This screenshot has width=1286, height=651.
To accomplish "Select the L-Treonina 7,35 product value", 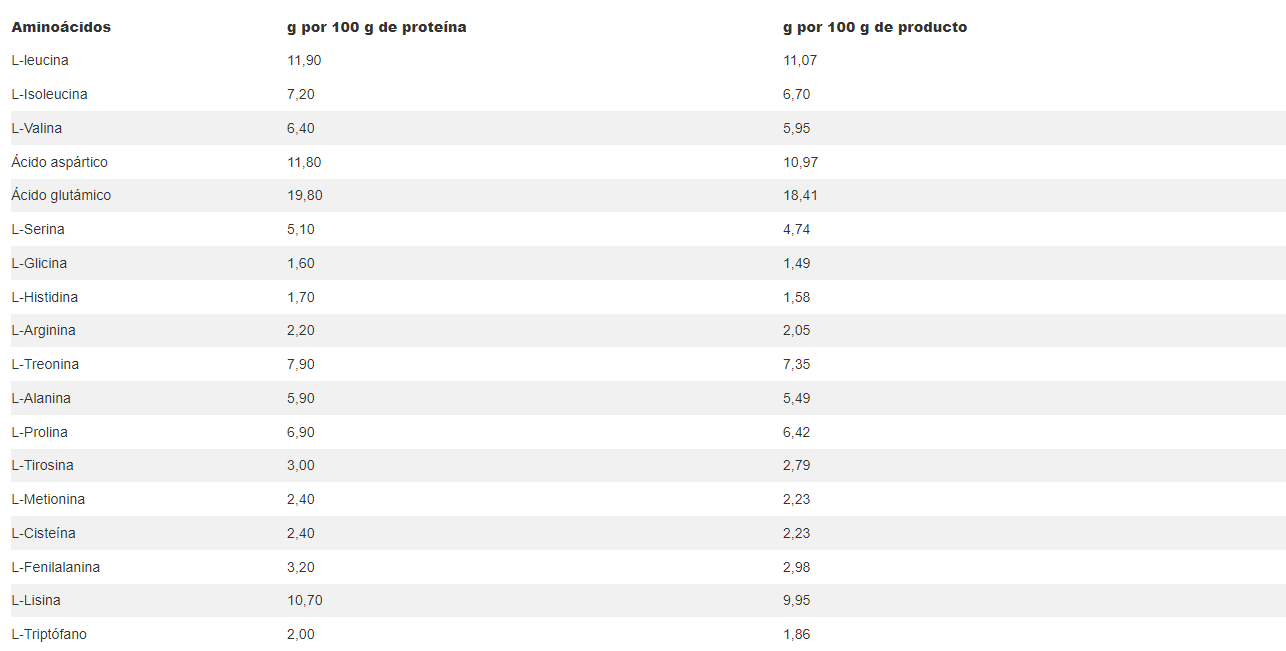I will click(796, 364).
